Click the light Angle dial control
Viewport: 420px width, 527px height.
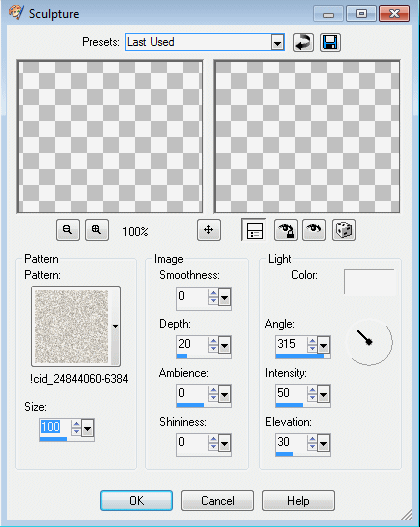(x=369, y=342)
